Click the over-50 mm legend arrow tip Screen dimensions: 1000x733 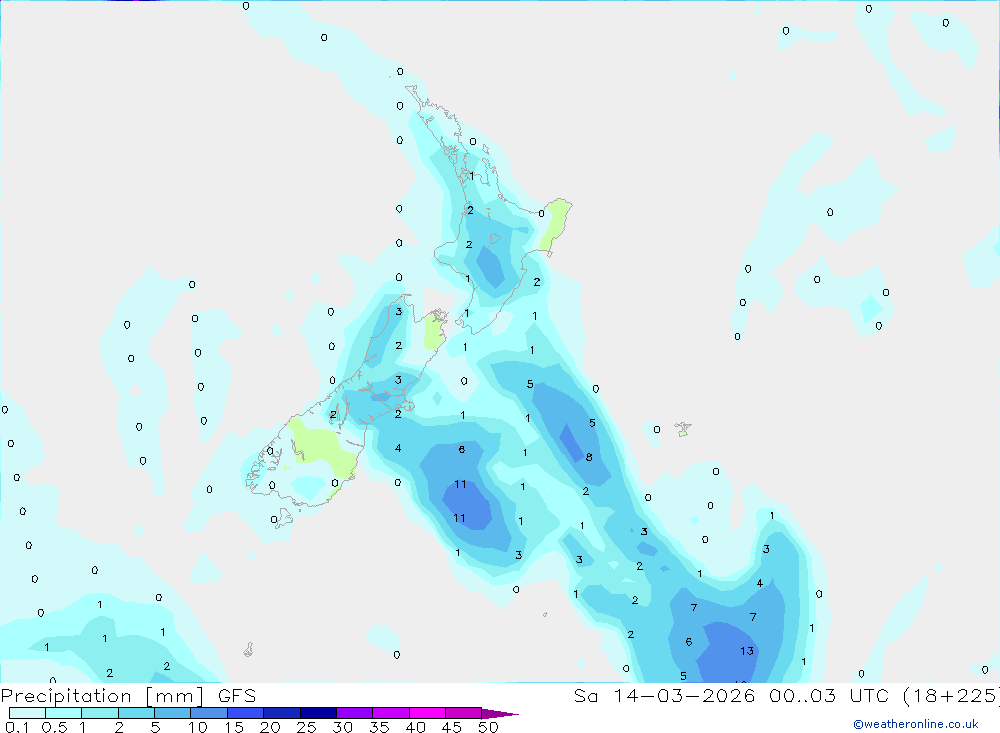pyautogui.click(x=500, y=714)
